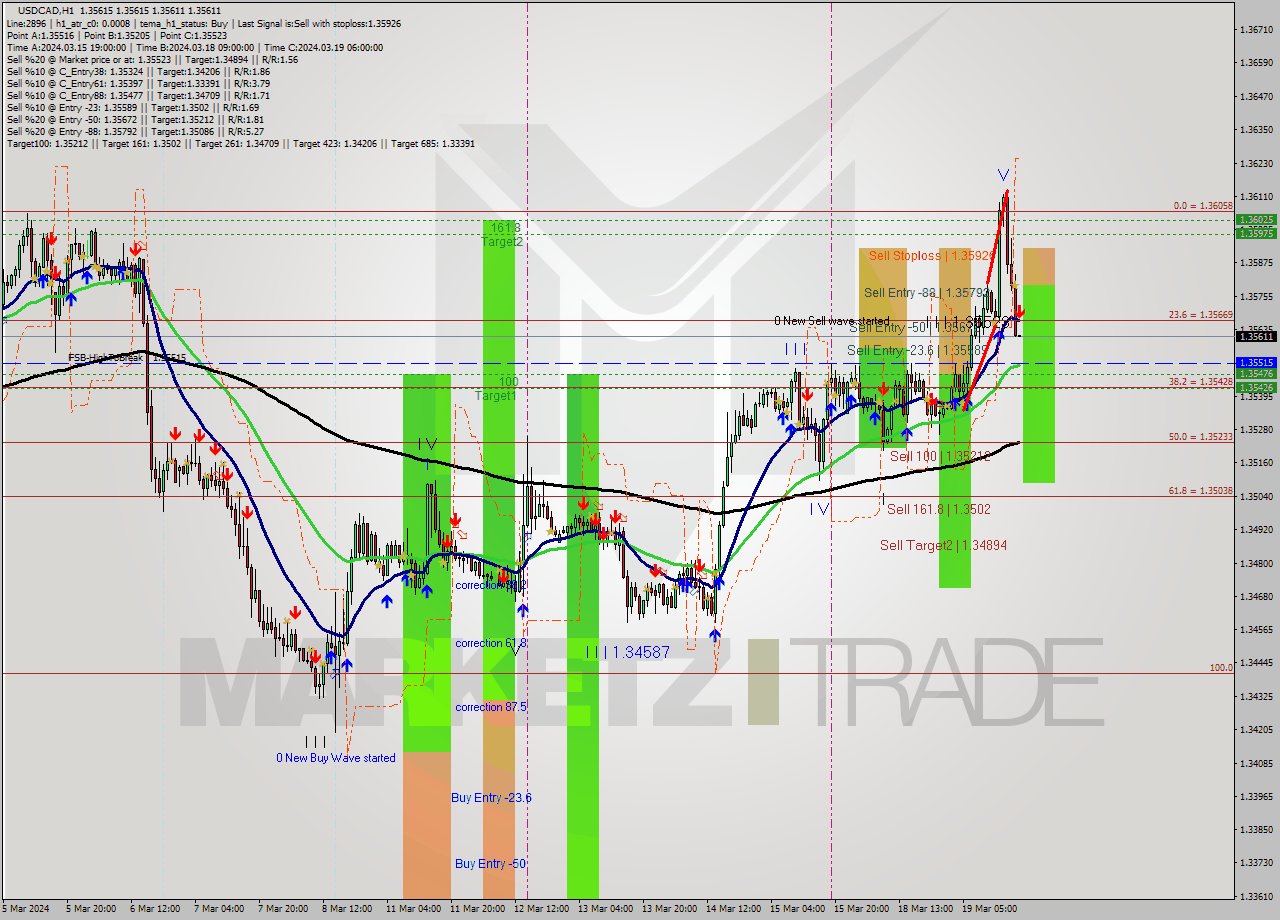Click the '5 Mar 2024' date label
1280x920 pixels.
25,909
